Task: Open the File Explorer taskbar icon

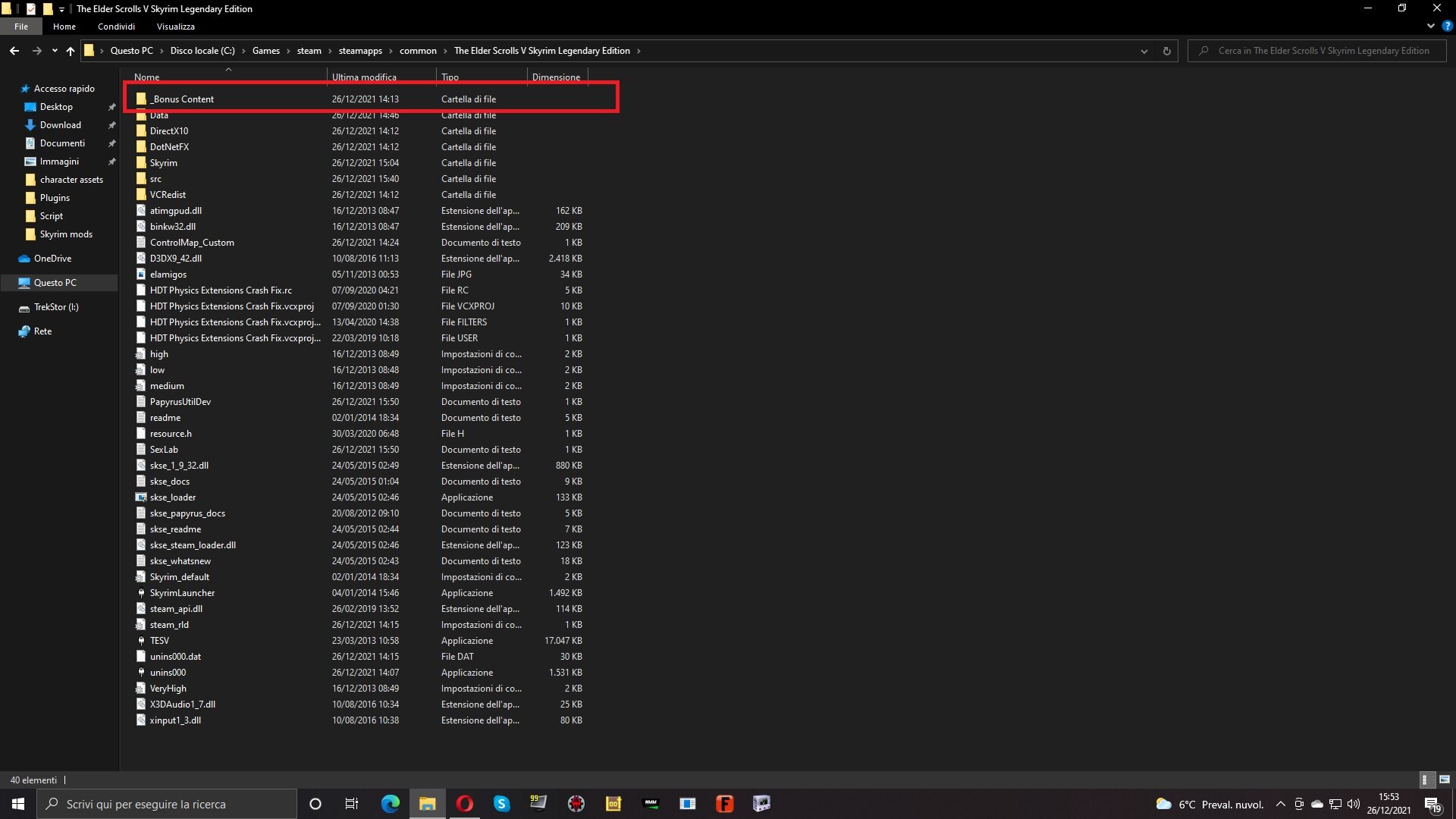Action: point(428,804)
